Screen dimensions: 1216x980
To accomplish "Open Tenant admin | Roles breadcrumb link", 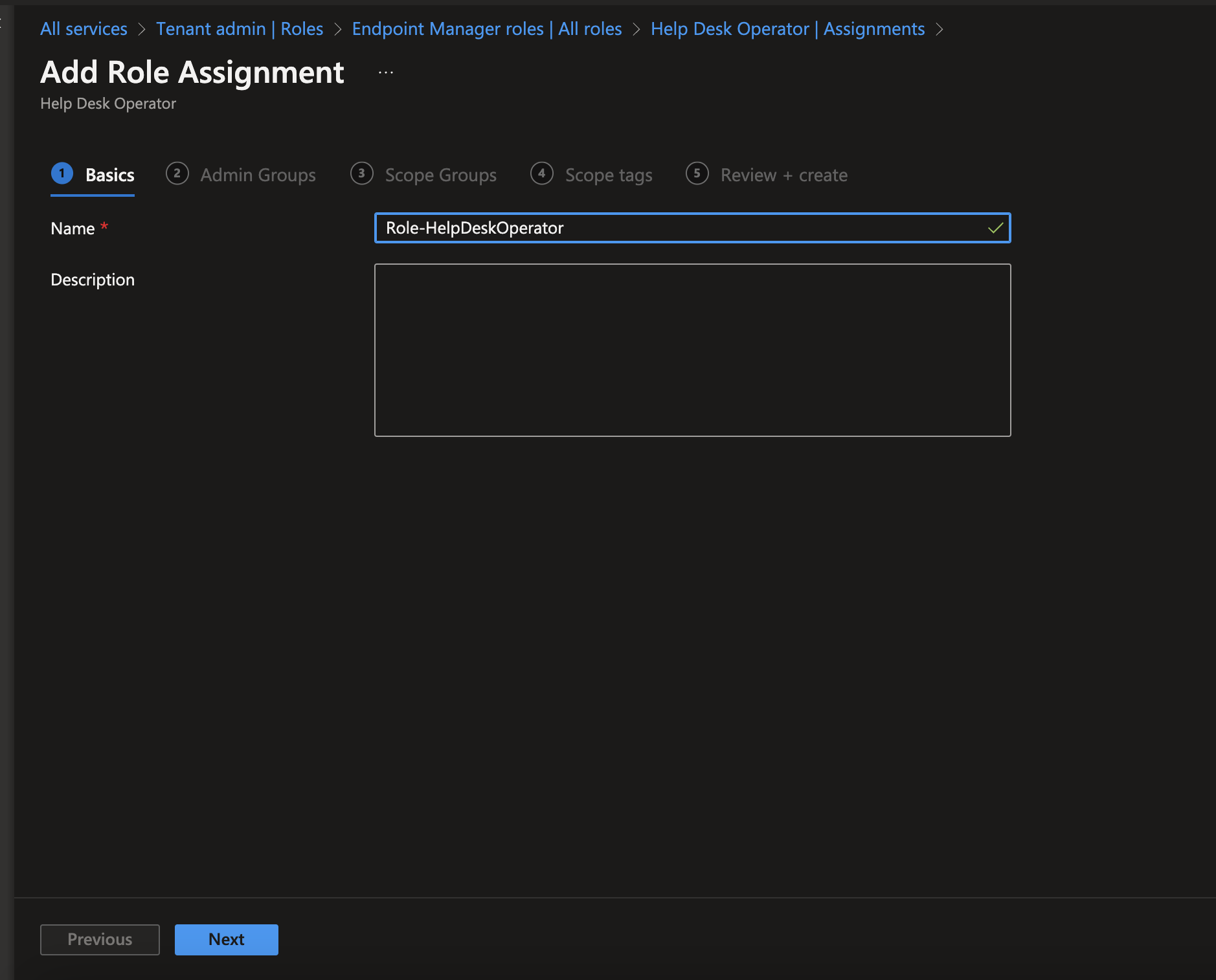I will click(x=239, y=28).
